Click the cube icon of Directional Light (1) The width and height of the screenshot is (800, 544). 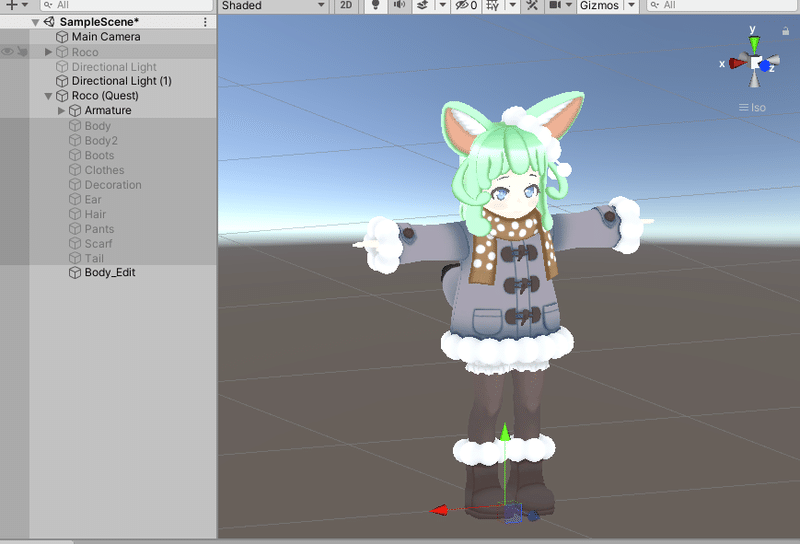coord(62,81)
